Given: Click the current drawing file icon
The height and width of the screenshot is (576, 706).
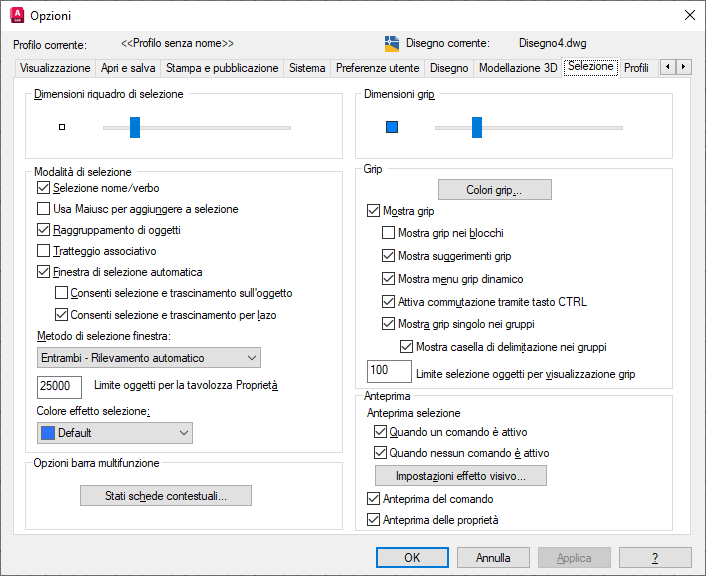Looking at the screenshot, I should point(392,44).
